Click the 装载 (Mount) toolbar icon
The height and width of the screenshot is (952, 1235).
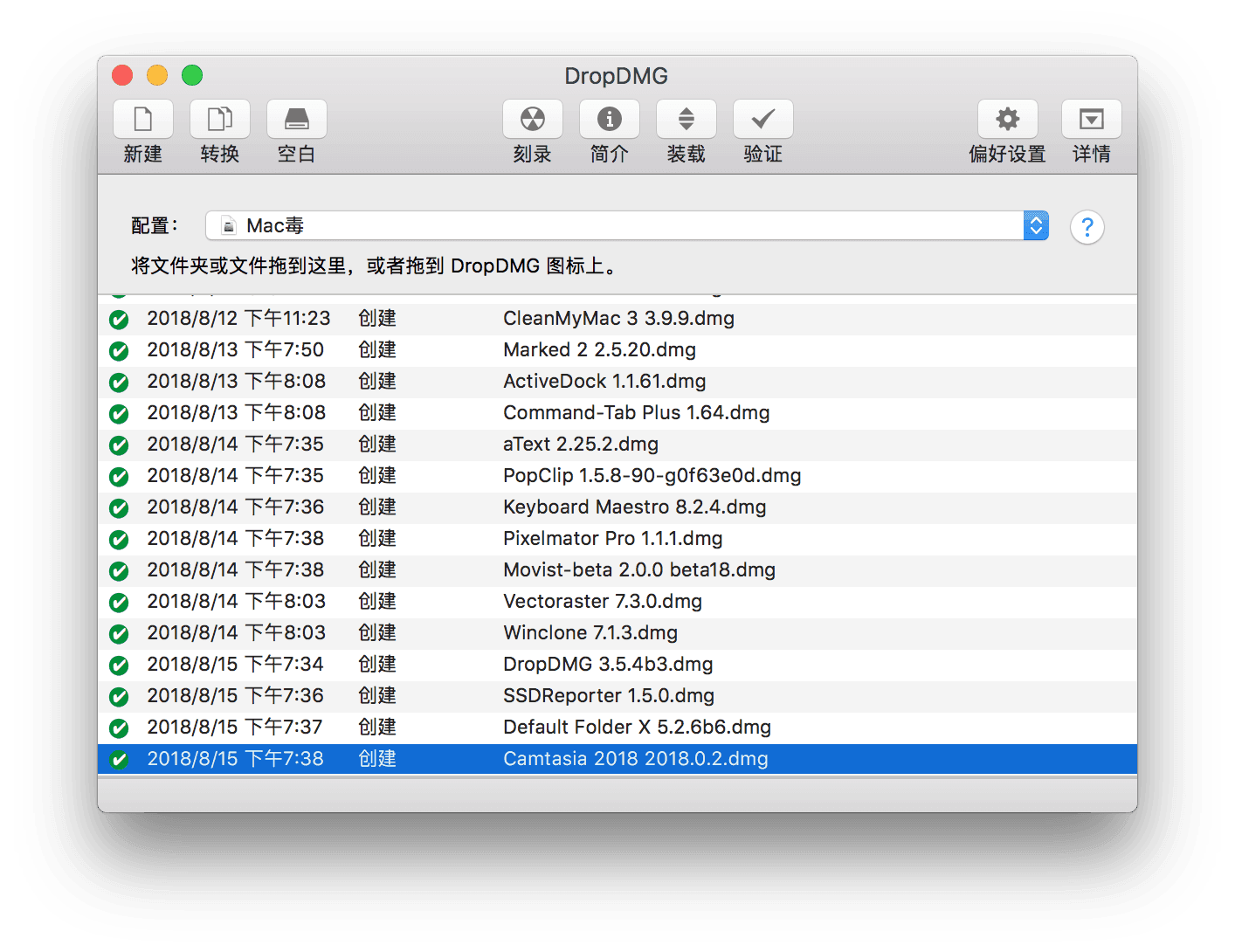686,119
